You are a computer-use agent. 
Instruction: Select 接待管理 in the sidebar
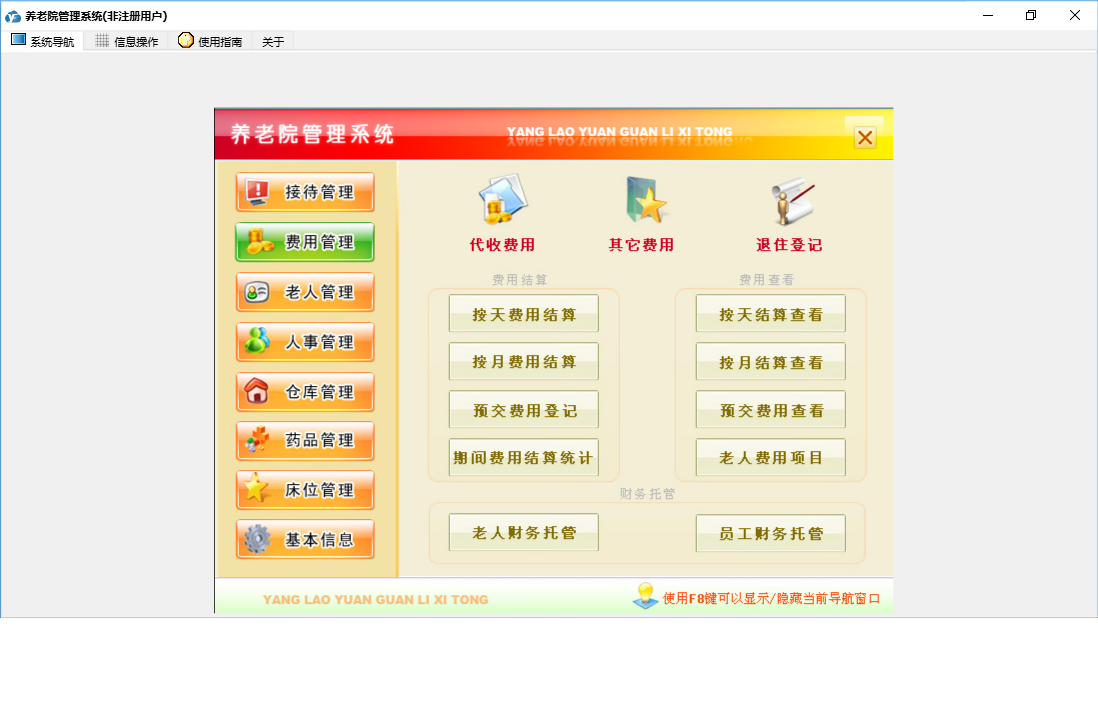tap(305, 192)
